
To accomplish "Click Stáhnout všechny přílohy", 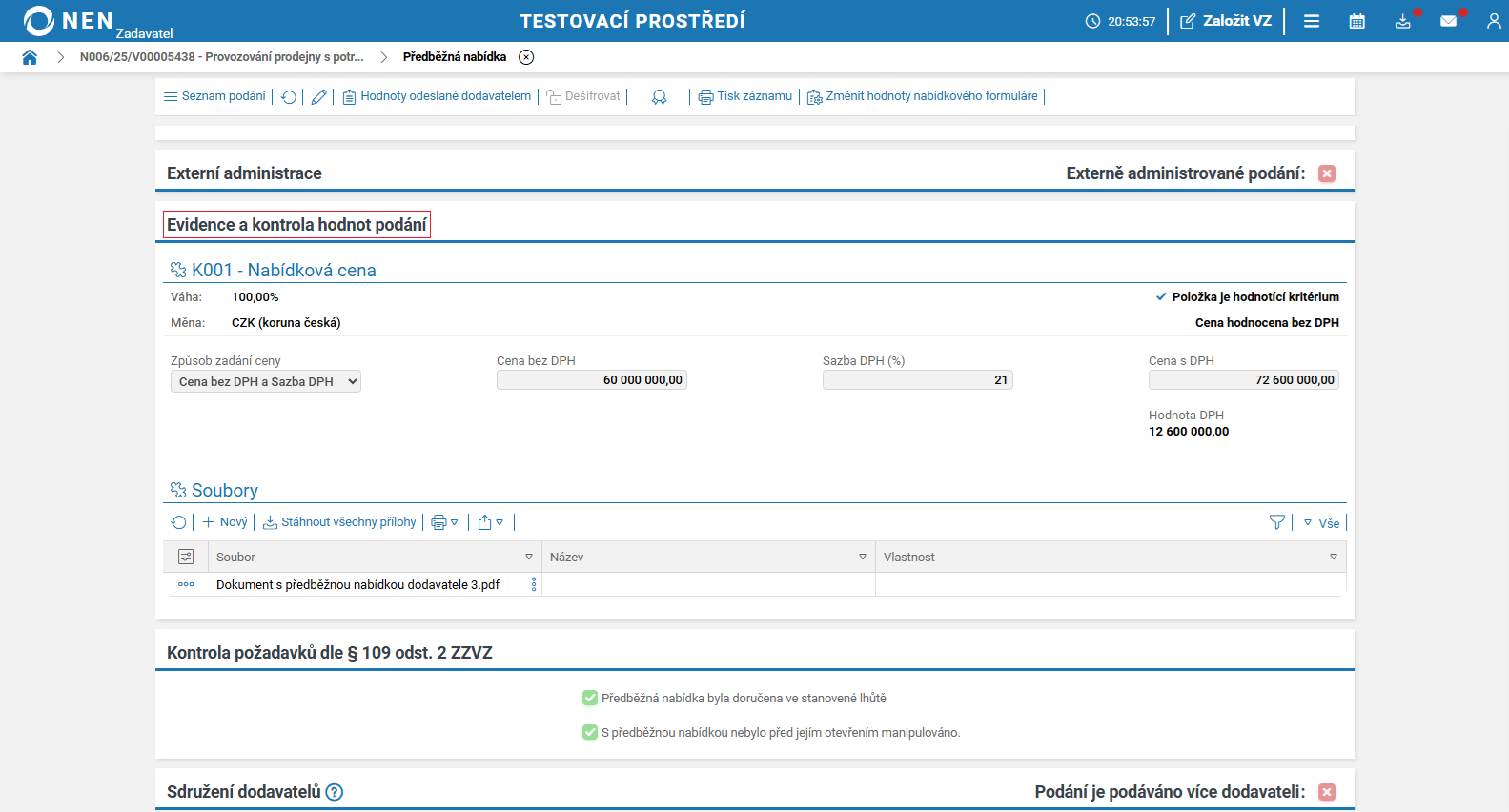I will 339,522.
